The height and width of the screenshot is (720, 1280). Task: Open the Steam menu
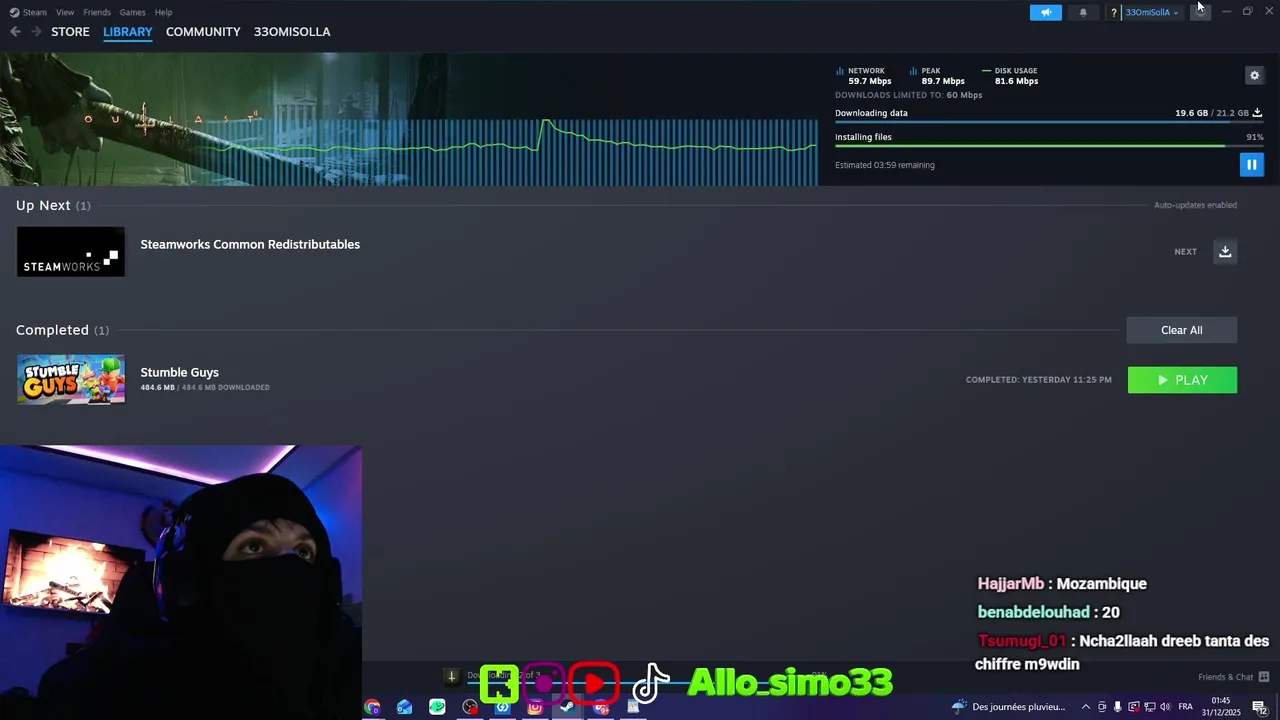(x=35, y=12)
